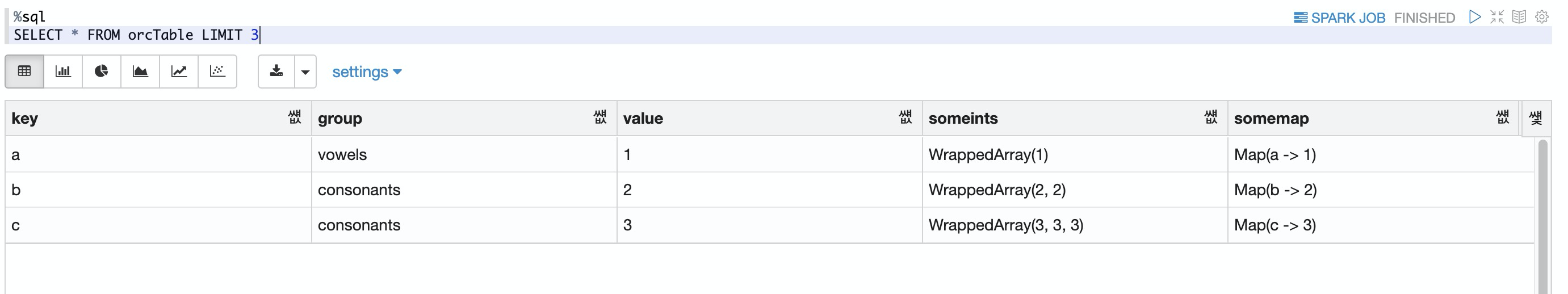1568x294 pixels.
Task: Select the pie chart visualization
Action: tap(102, 71)
